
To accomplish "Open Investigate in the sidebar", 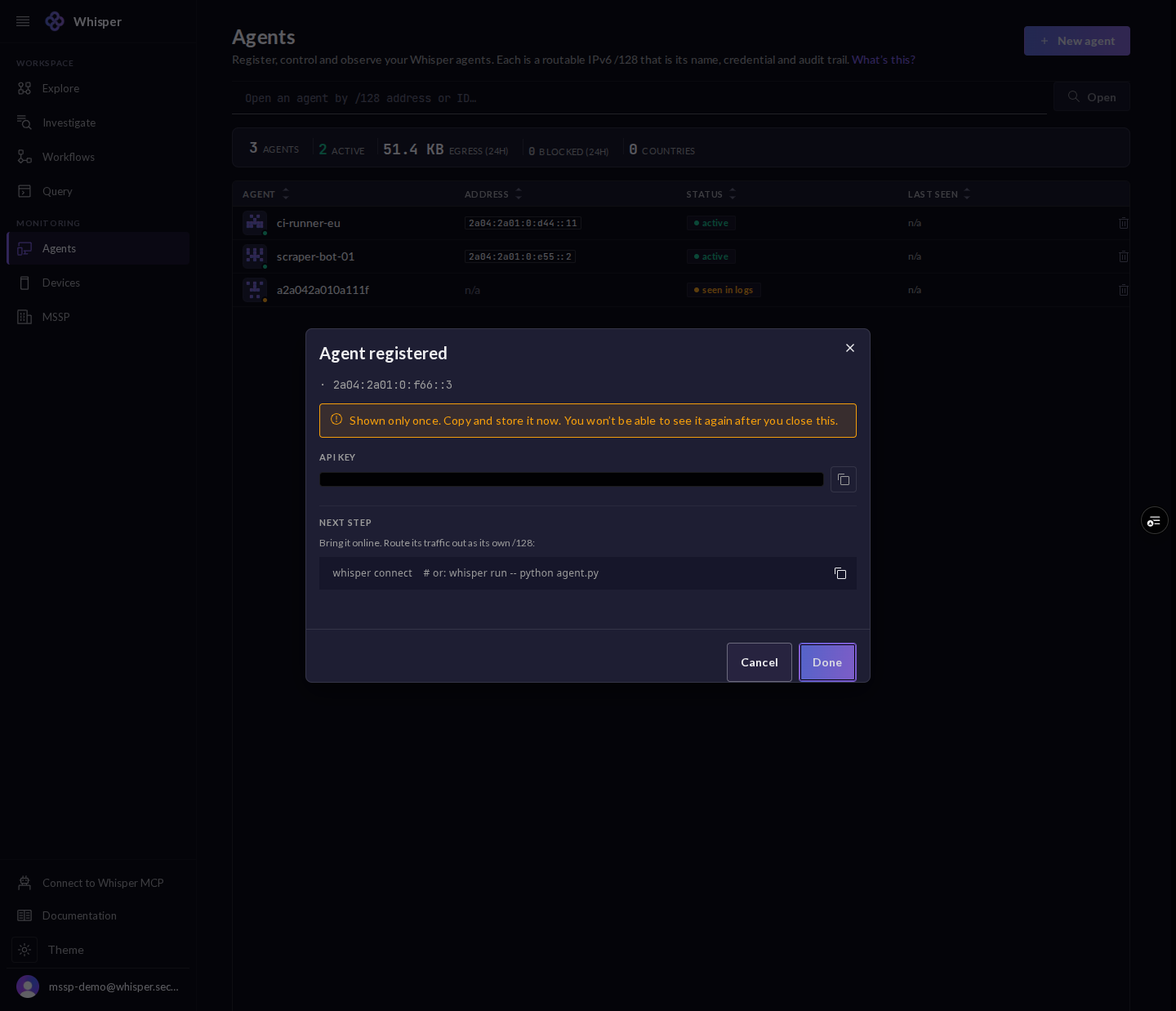I will (98, 122).
